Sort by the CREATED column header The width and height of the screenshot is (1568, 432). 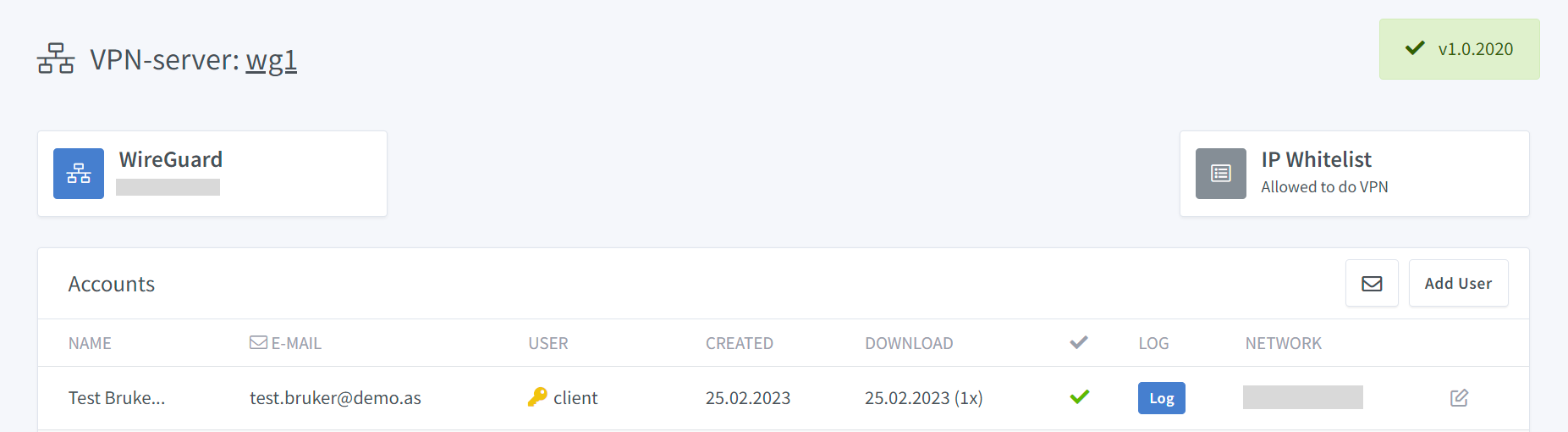739,343
